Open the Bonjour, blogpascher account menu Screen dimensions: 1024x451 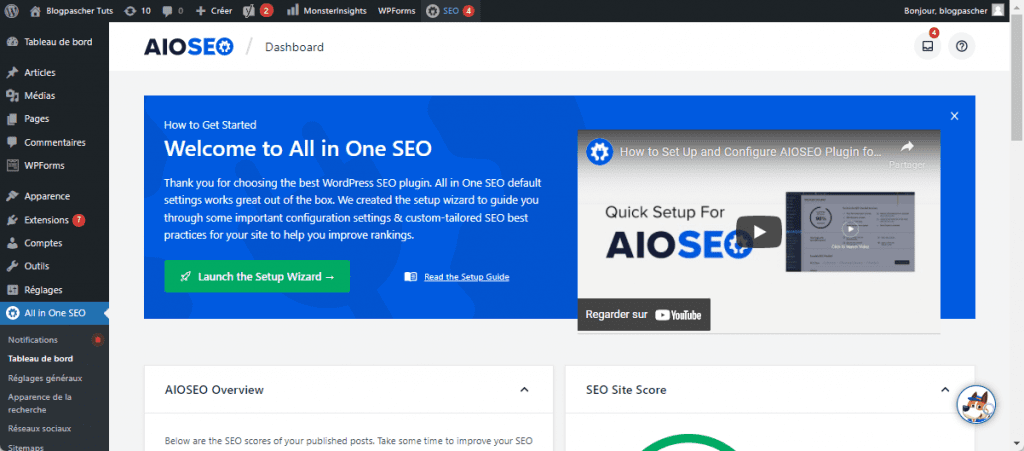pyautogui.click(x=954, y=10)
